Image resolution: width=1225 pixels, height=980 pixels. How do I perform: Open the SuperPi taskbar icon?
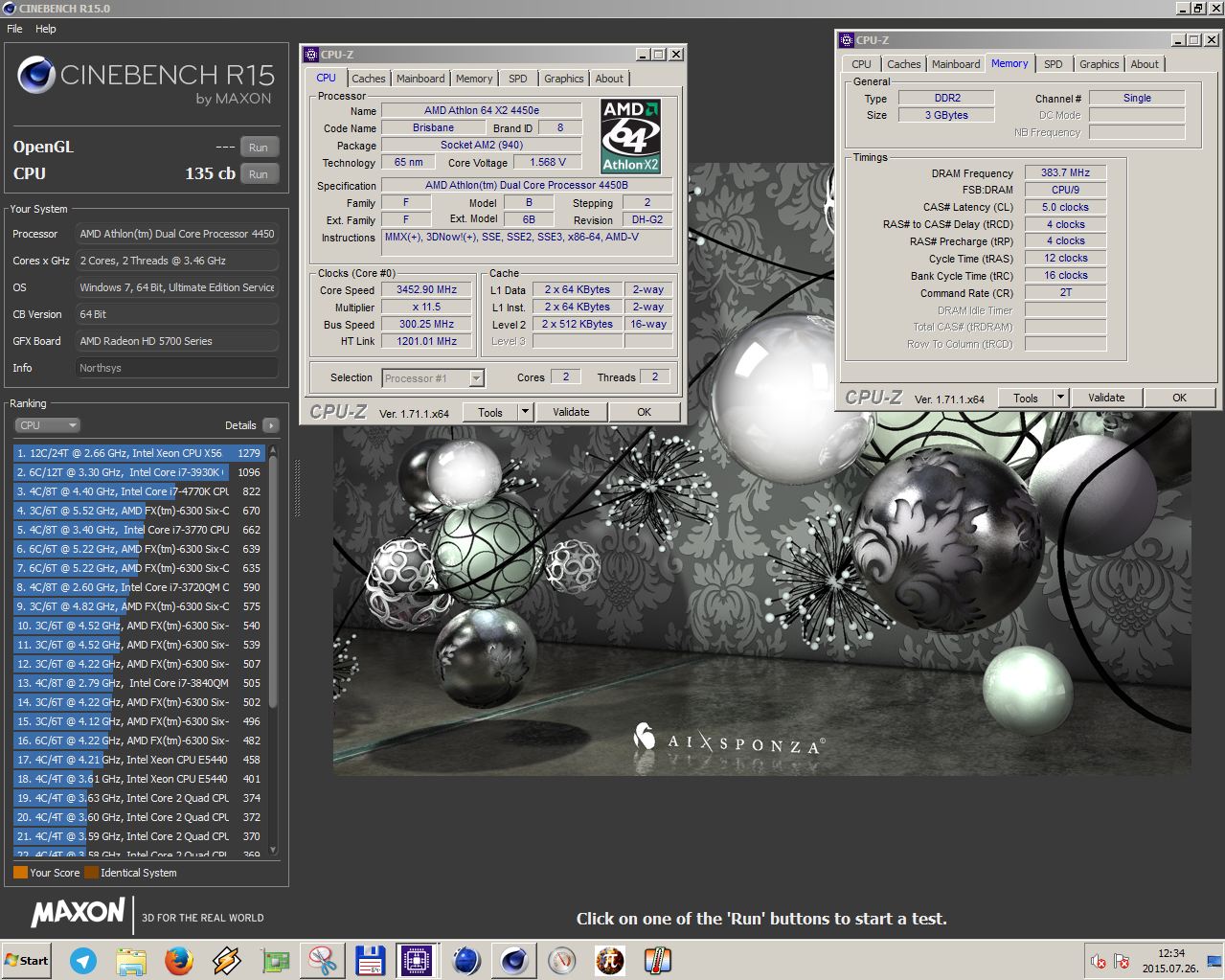[x=609, y=960]
